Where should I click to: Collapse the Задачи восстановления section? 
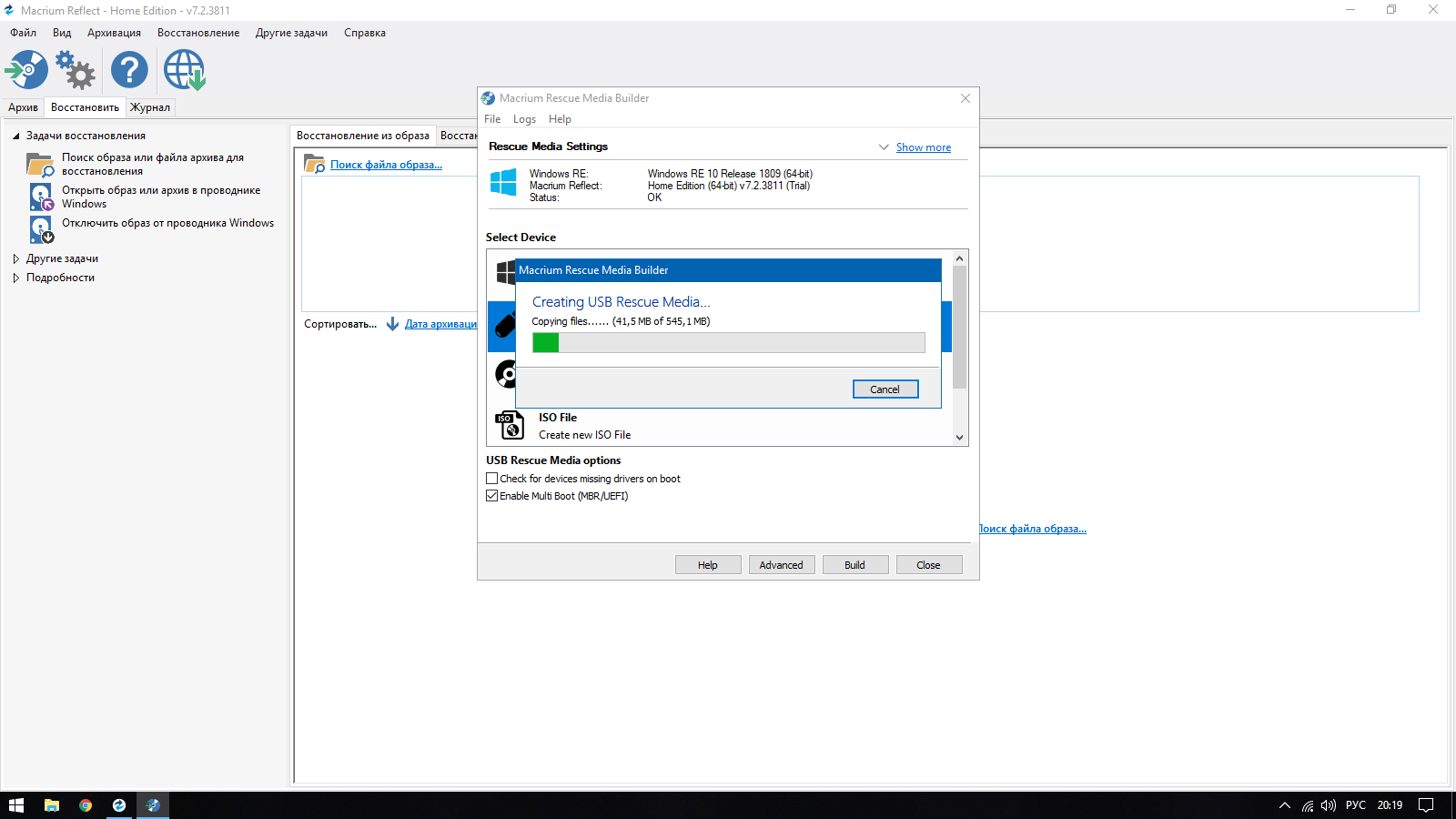click(x=16, y=136)
